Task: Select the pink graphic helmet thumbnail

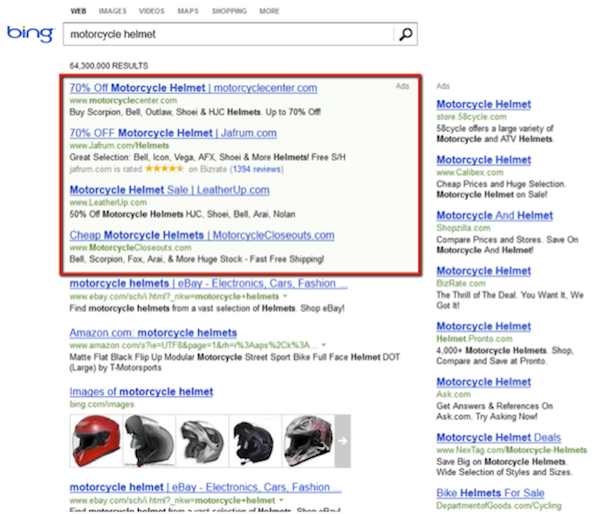Action: pos(308,441)
